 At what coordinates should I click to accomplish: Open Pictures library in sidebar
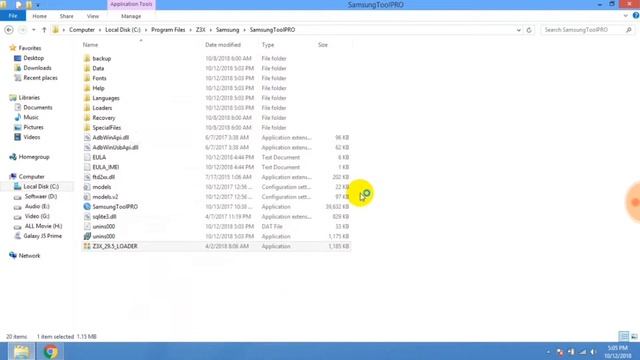33,127
